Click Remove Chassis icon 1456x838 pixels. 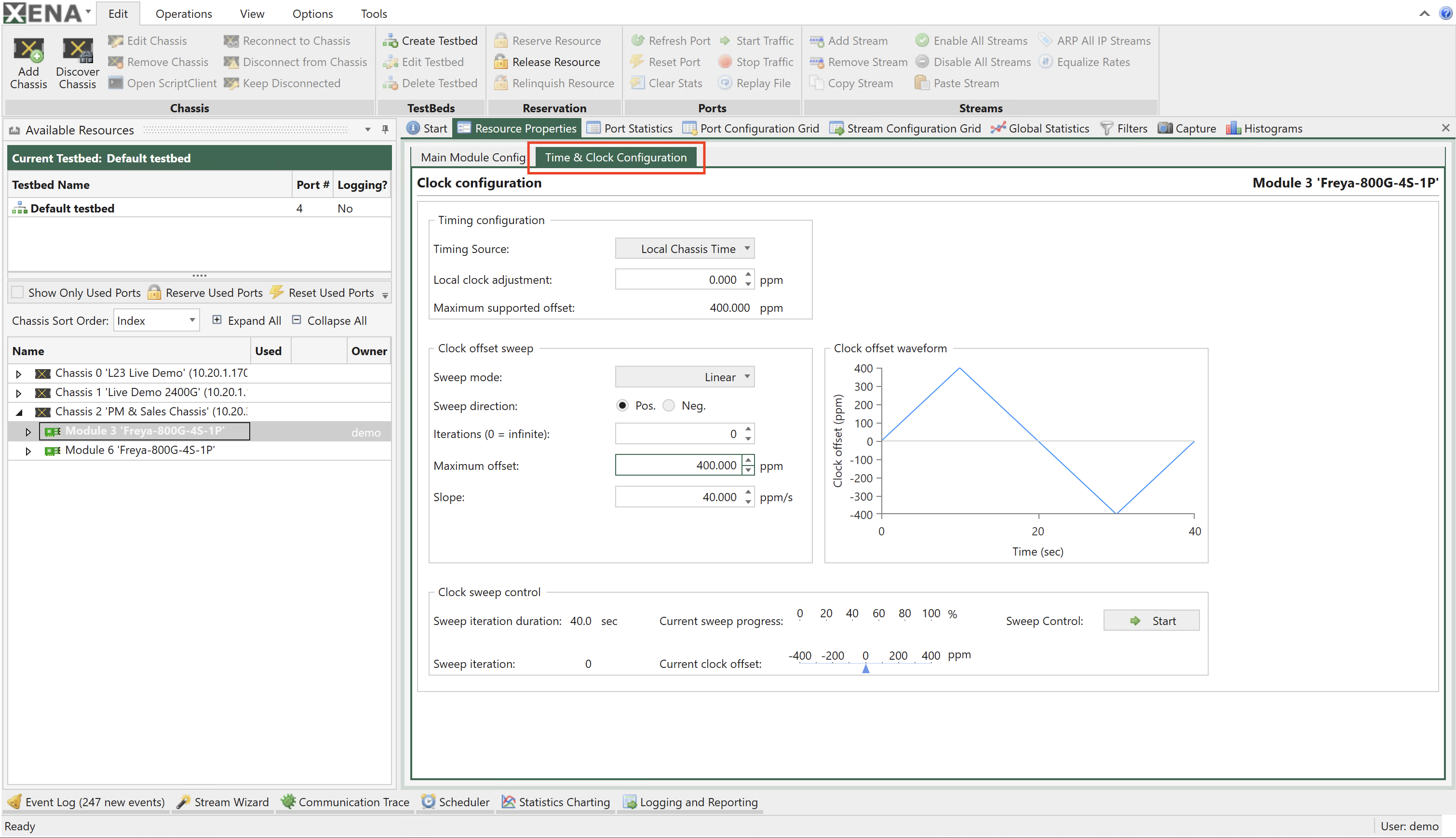(x=116, y=62)
